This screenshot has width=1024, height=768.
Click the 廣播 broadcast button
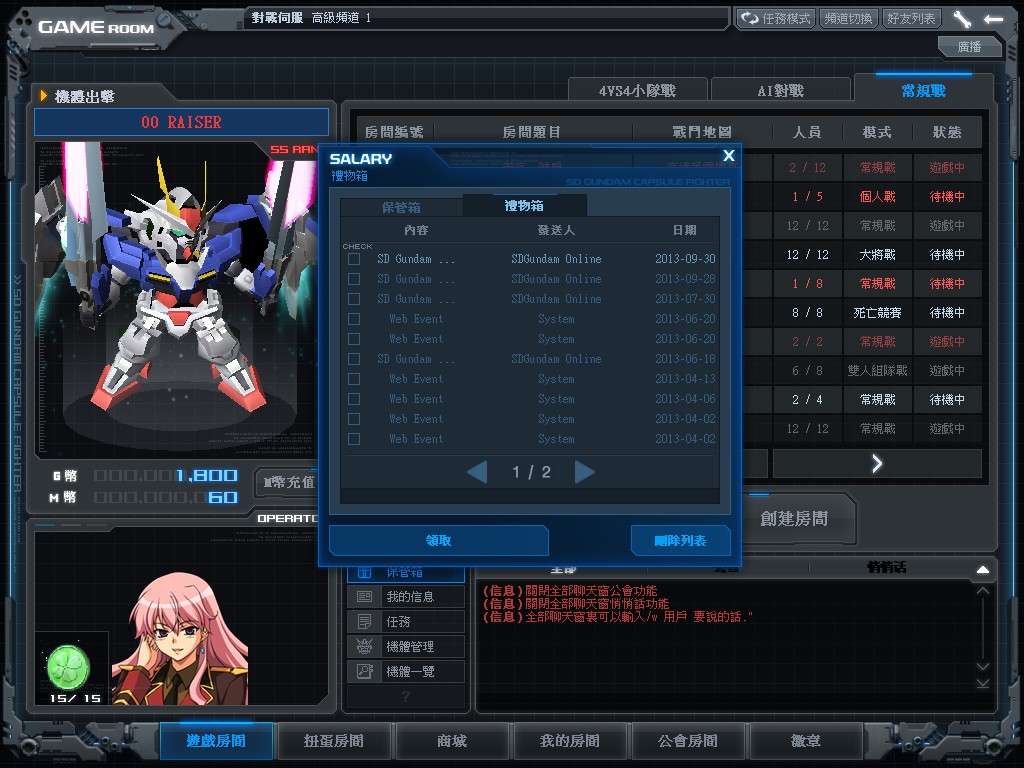969,46
